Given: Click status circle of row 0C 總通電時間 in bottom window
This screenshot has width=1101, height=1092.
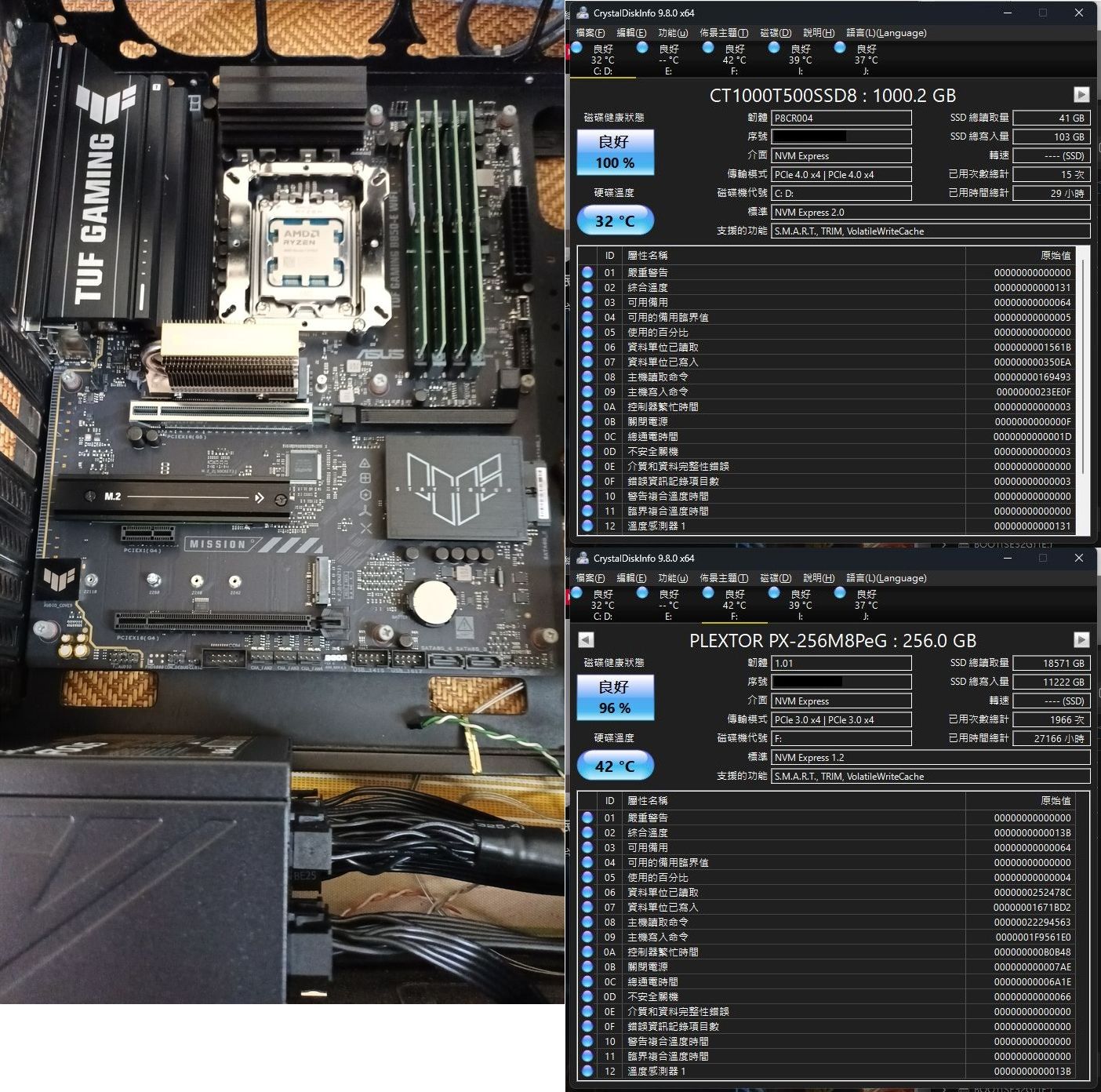Looking at the screenshot, I should pyautogui.click(x=587, y=981).
